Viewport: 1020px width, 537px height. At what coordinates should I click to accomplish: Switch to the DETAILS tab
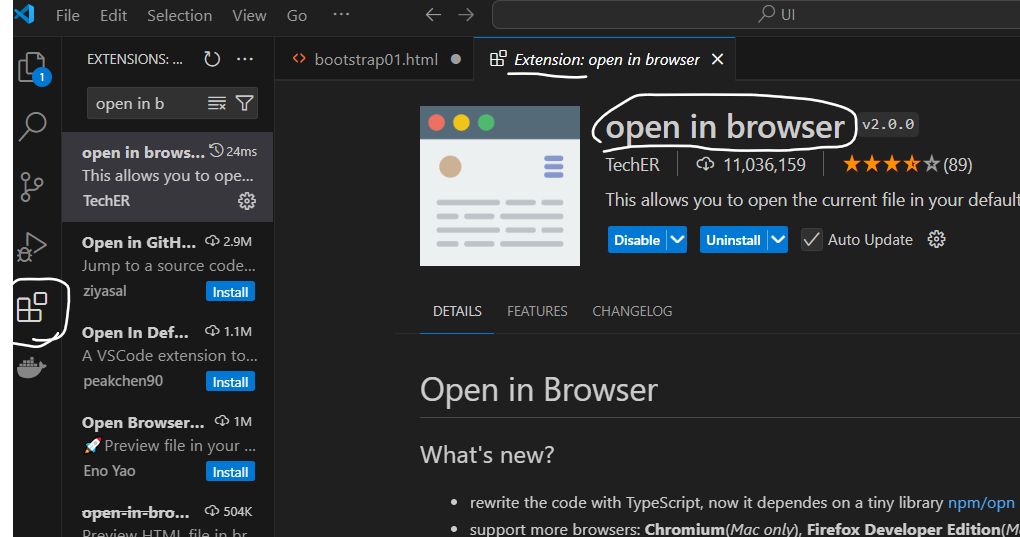tap(457, 311)
